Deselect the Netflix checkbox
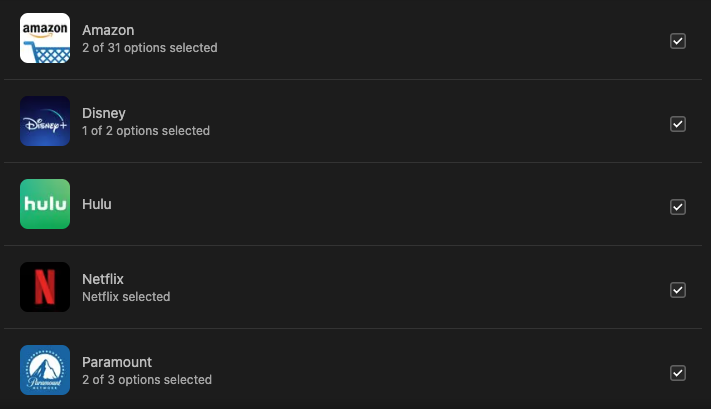711x409 pixels. tap(677, 290)
